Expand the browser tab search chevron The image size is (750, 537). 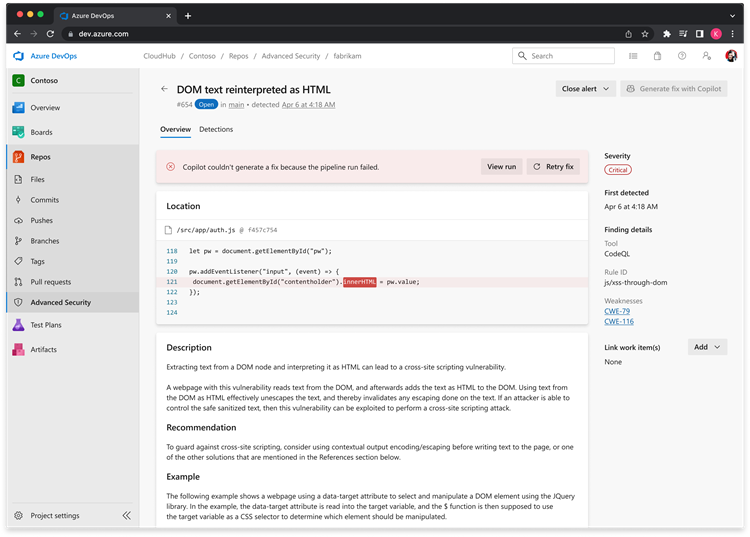tap(732, 16)
